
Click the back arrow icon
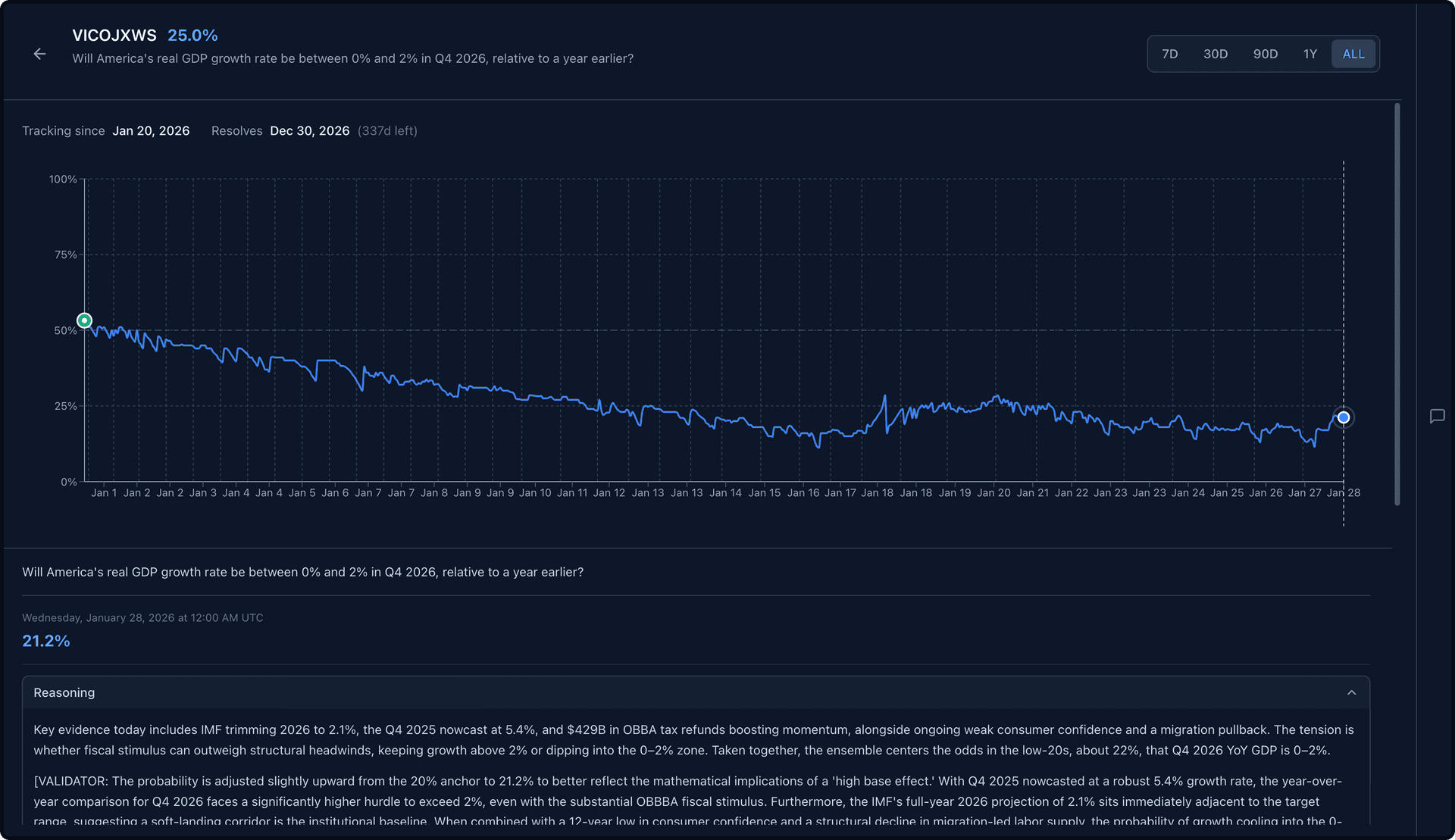point(39,54)
